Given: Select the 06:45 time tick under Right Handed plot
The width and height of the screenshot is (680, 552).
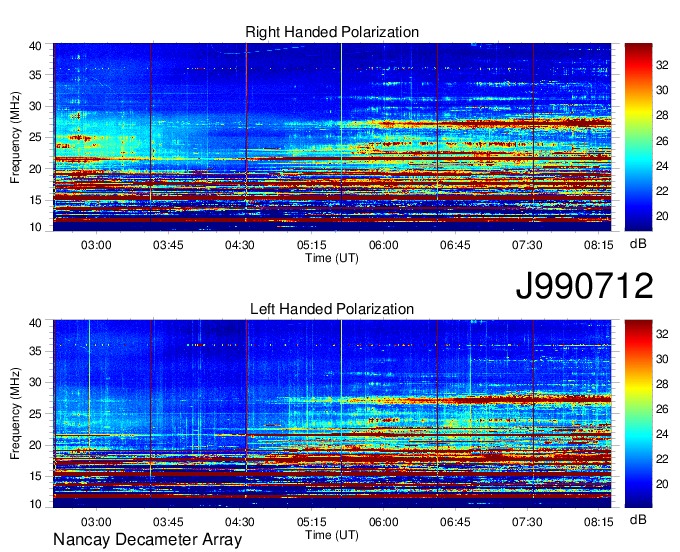Looking at the screenshot, I should tap(455, 245).
